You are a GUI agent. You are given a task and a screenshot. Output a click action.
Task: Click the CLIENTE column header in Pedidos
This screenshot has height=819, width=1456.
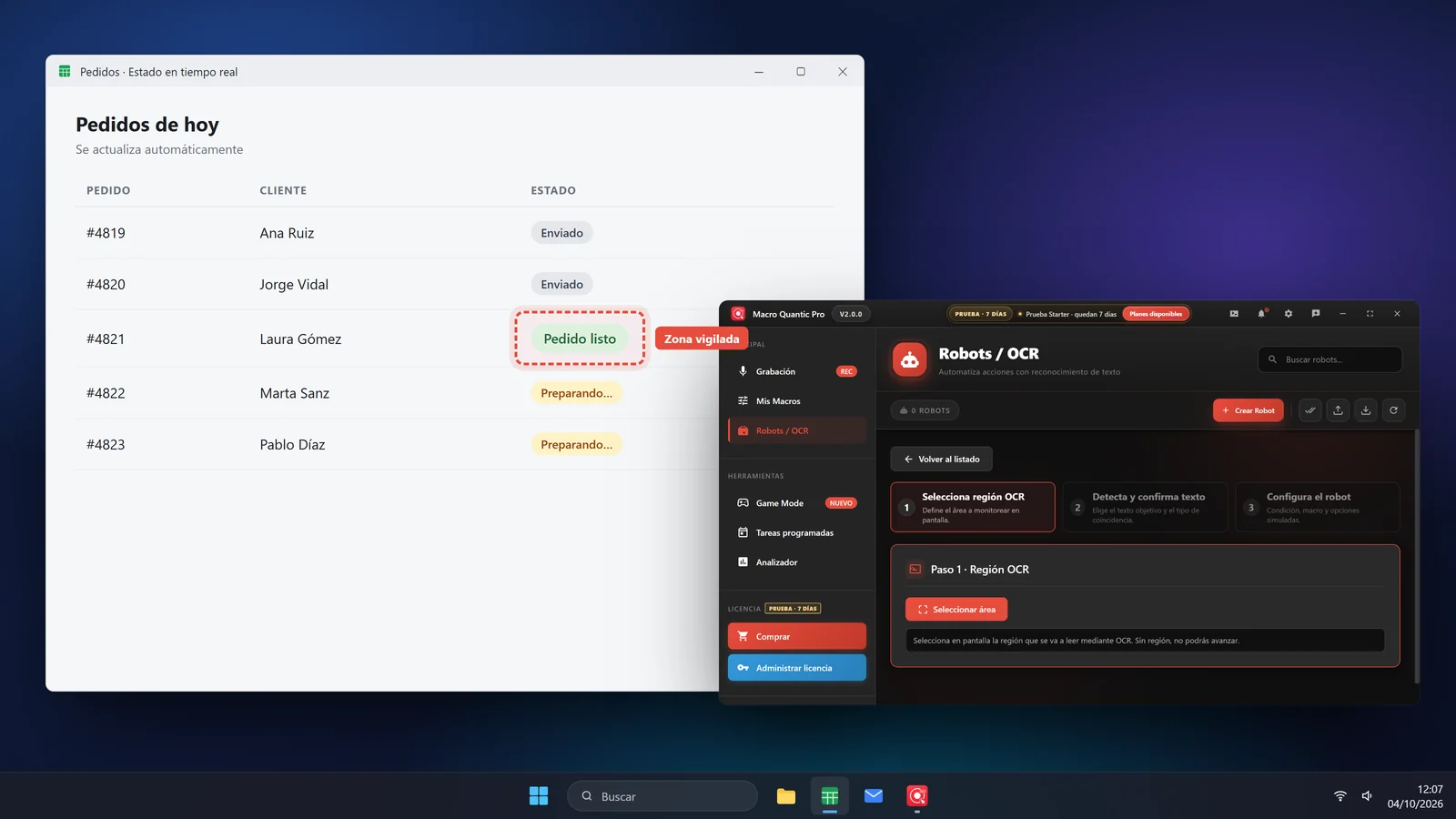pos(283,190)
